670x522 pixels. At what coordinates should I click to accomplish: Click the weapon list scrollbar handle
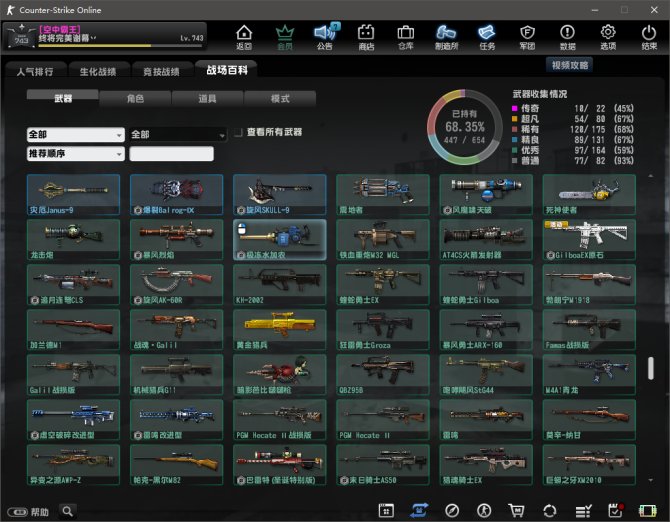coord(650,368)
